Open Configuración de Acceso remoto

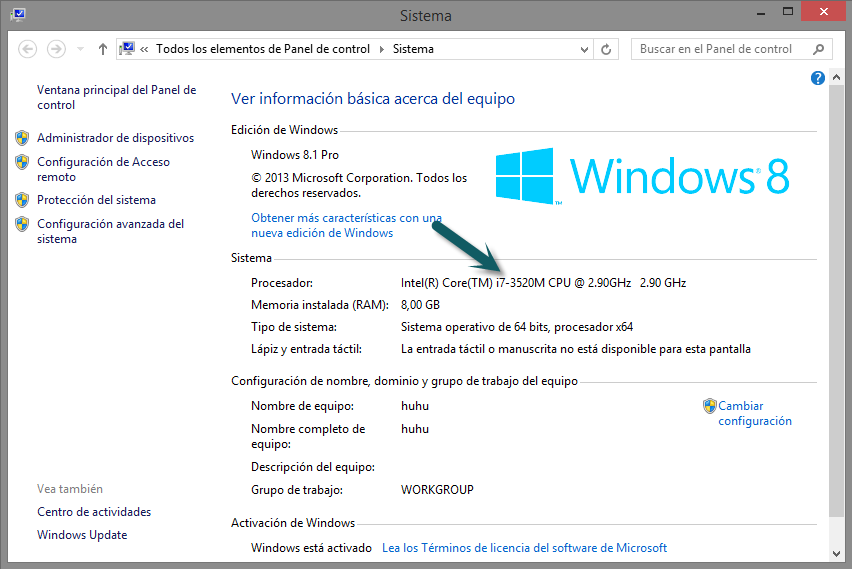(x=103, y=169)
